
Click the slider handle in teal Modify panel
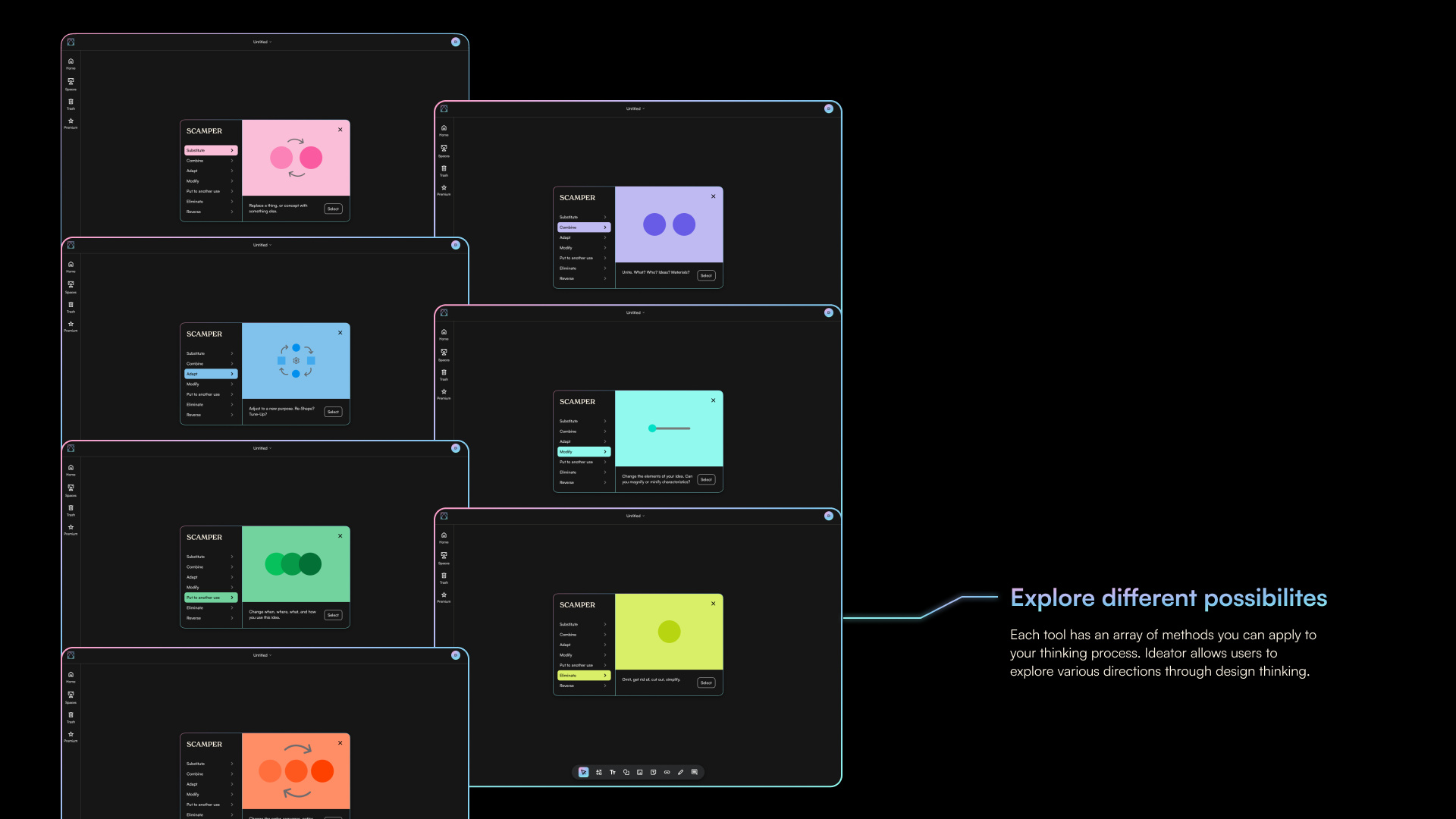pos(651,428)
